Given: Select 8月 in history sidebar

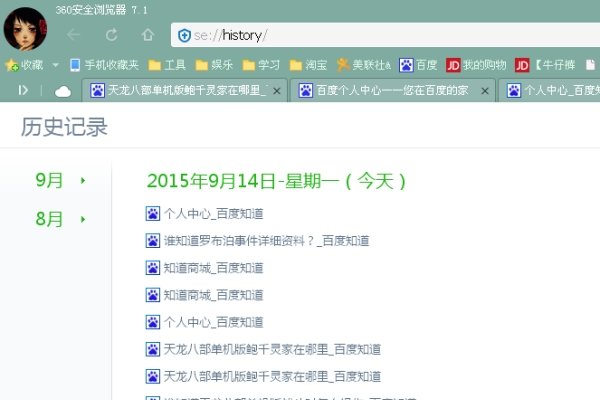Looking at the screenshot, I should coord(49,219).
